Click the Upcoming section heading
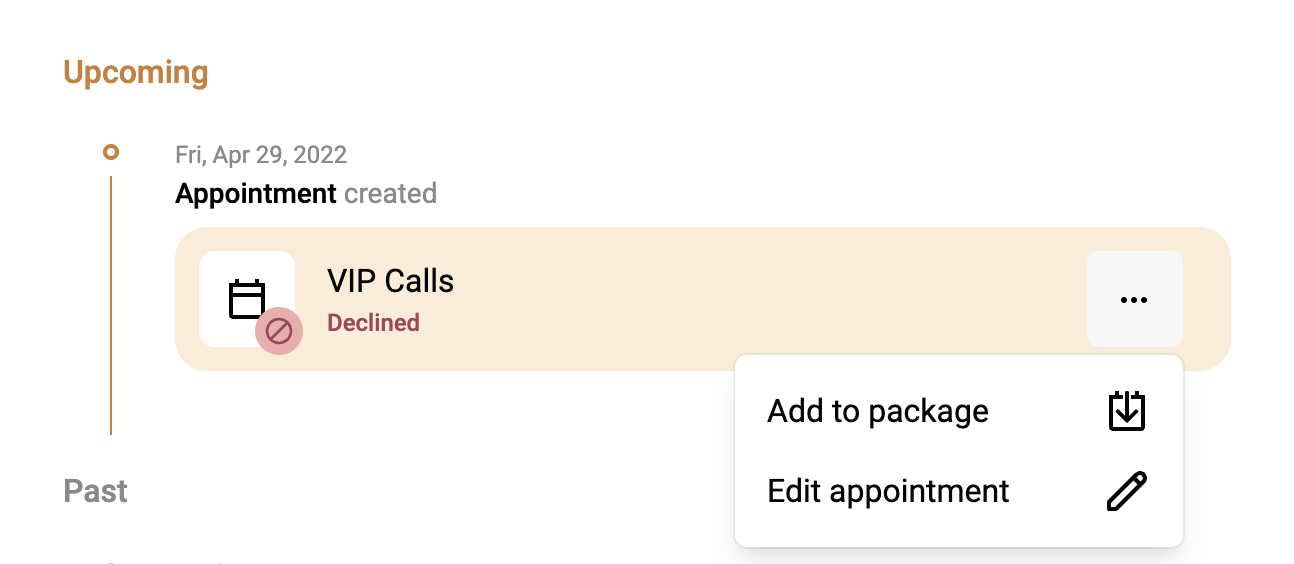The image size is (1294, 564). point(136,73)
